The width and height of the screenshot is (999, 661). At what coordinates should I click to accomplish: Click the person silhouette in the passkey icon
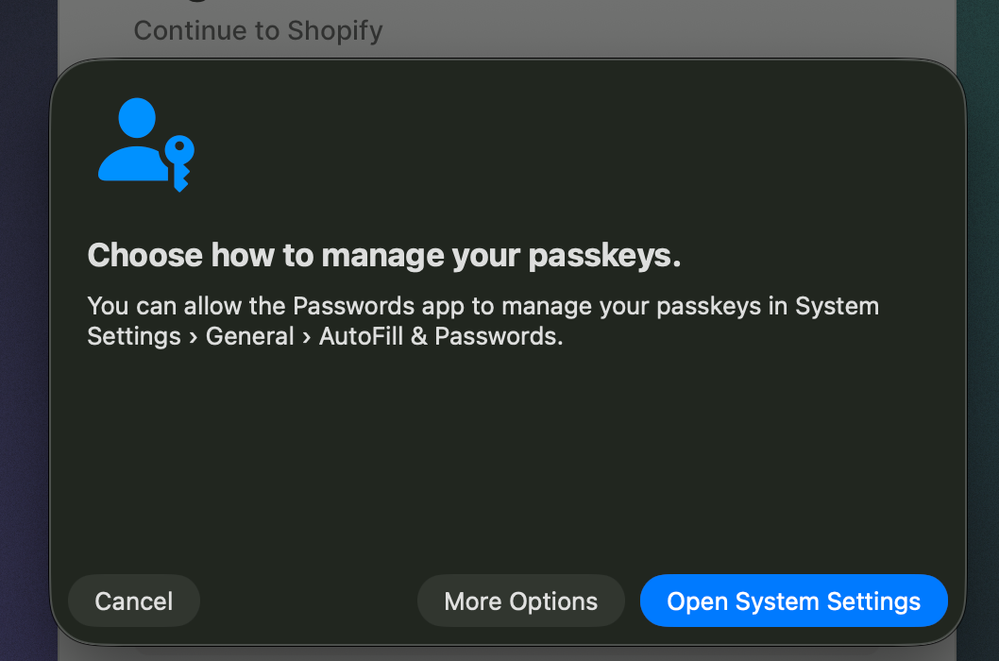[135, 140]
